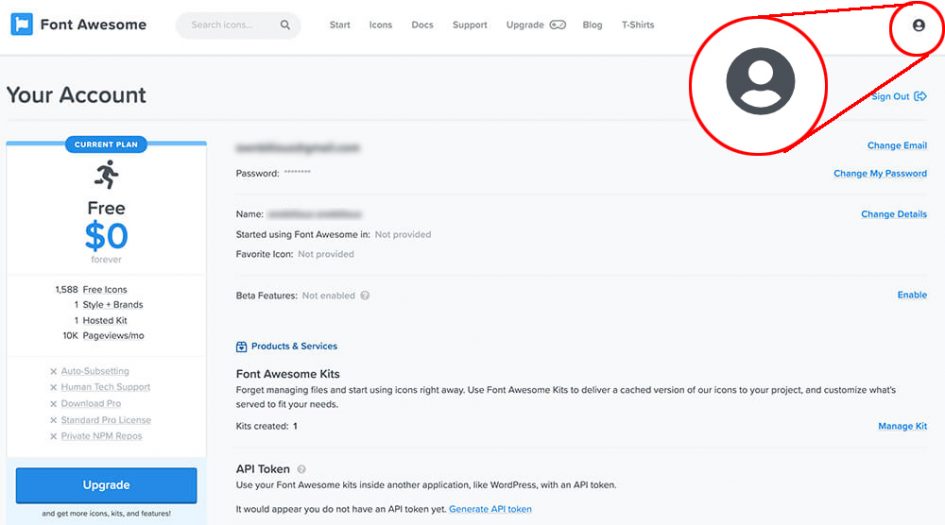Click the X beside Auto-Subsetting
This screenshot has width=945, height=525.
(x=54, y=371)
